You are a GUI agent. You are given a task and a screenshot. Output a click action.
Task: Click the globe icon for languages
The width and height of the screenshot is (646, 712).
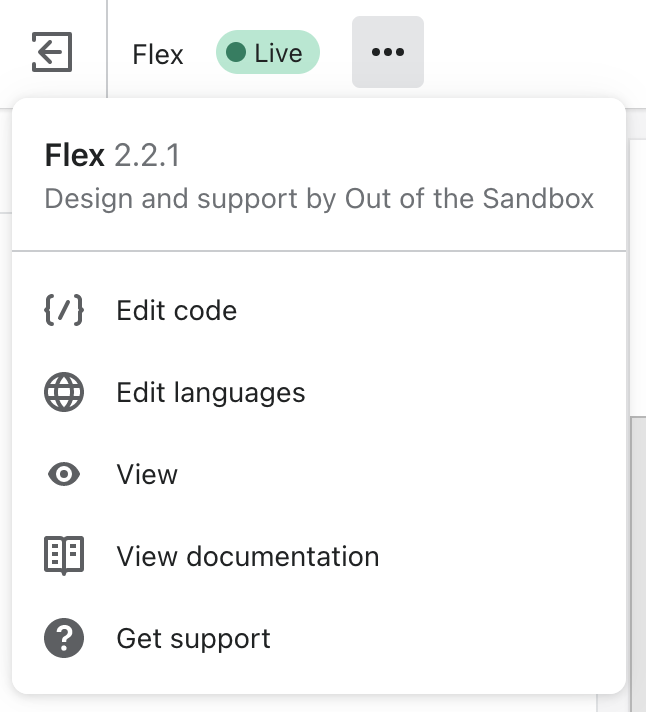64,392
